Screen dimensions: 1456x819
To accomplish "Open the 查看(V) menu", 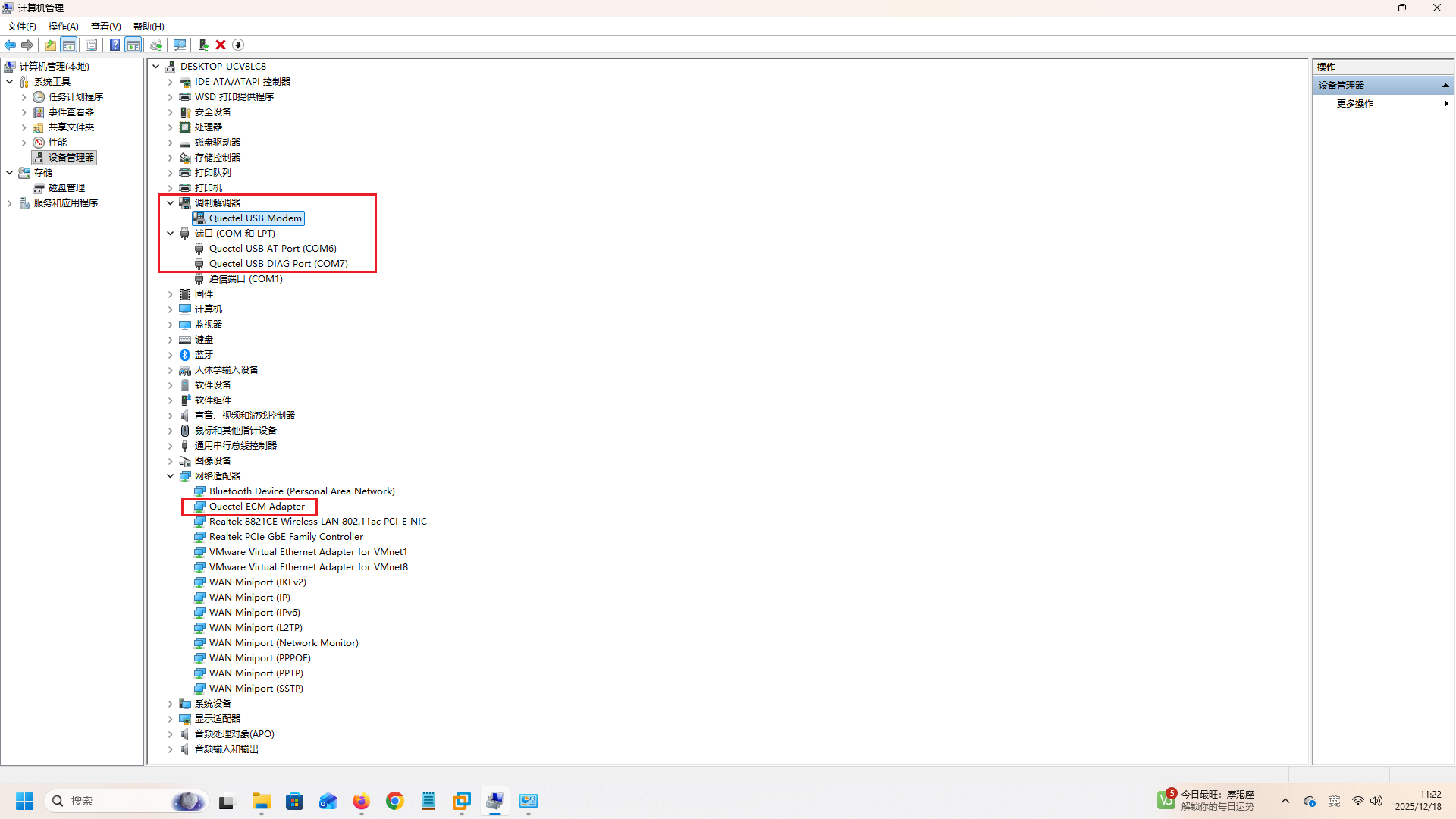I will point(105,26).
